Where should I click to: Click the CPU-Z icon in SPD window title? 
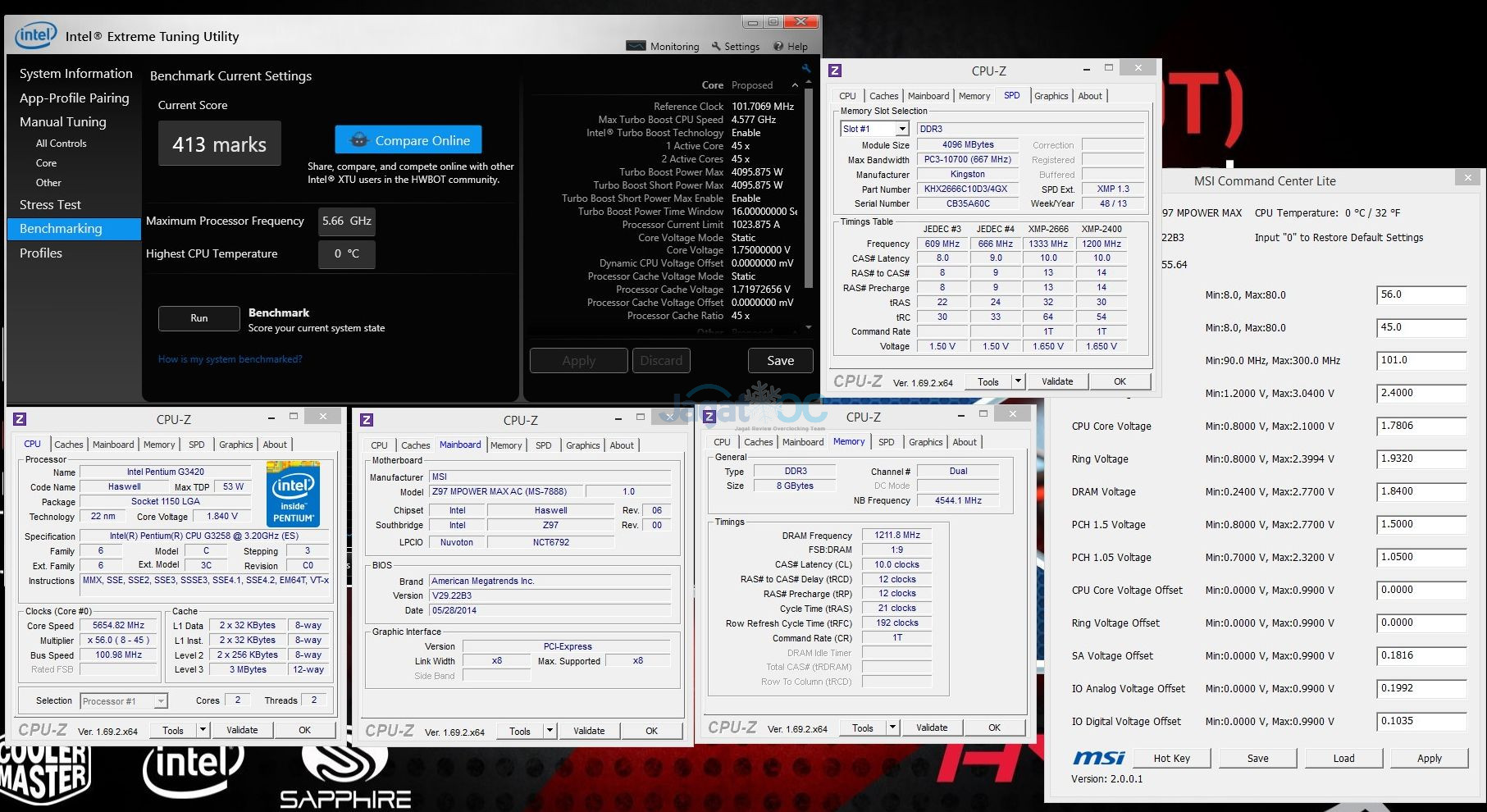[x=836, y=71]
